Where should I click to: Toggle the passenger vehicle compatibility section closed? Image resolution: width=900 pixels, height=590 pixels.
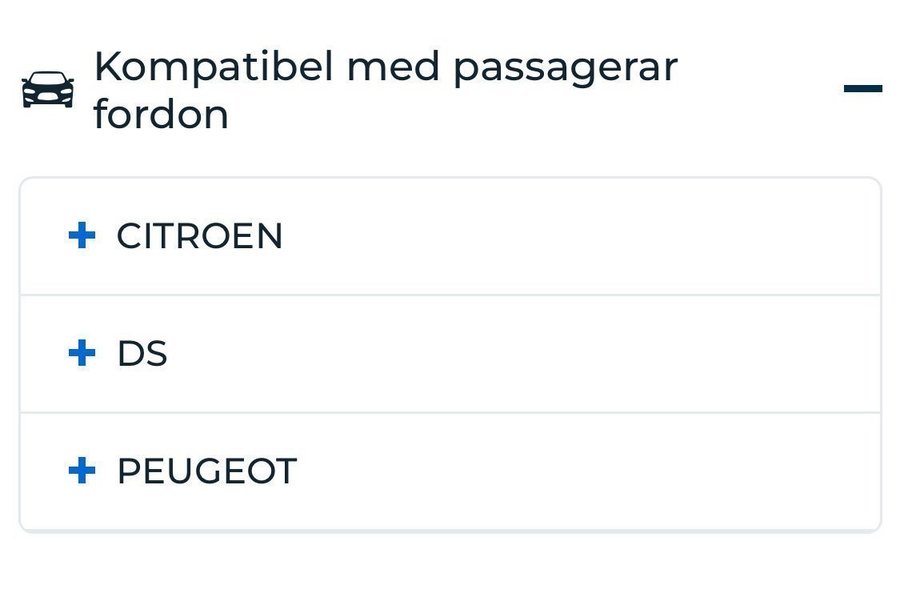pos(862,89)
